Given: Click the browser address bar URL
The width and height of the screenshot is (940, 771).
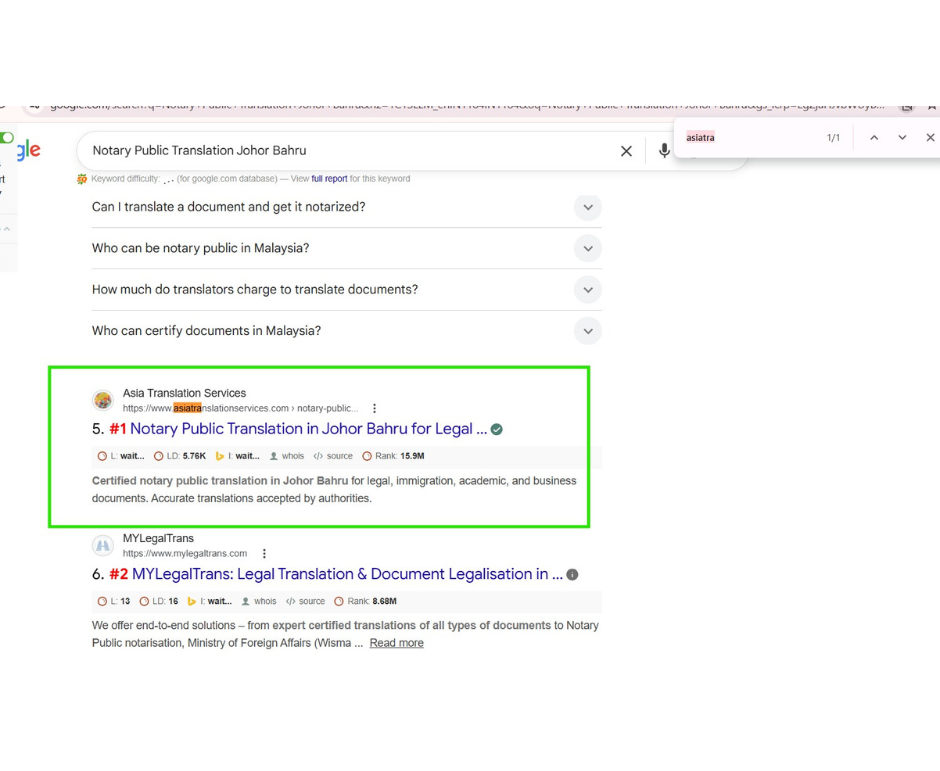Looking at the screenshot, I should click(466, 106).
